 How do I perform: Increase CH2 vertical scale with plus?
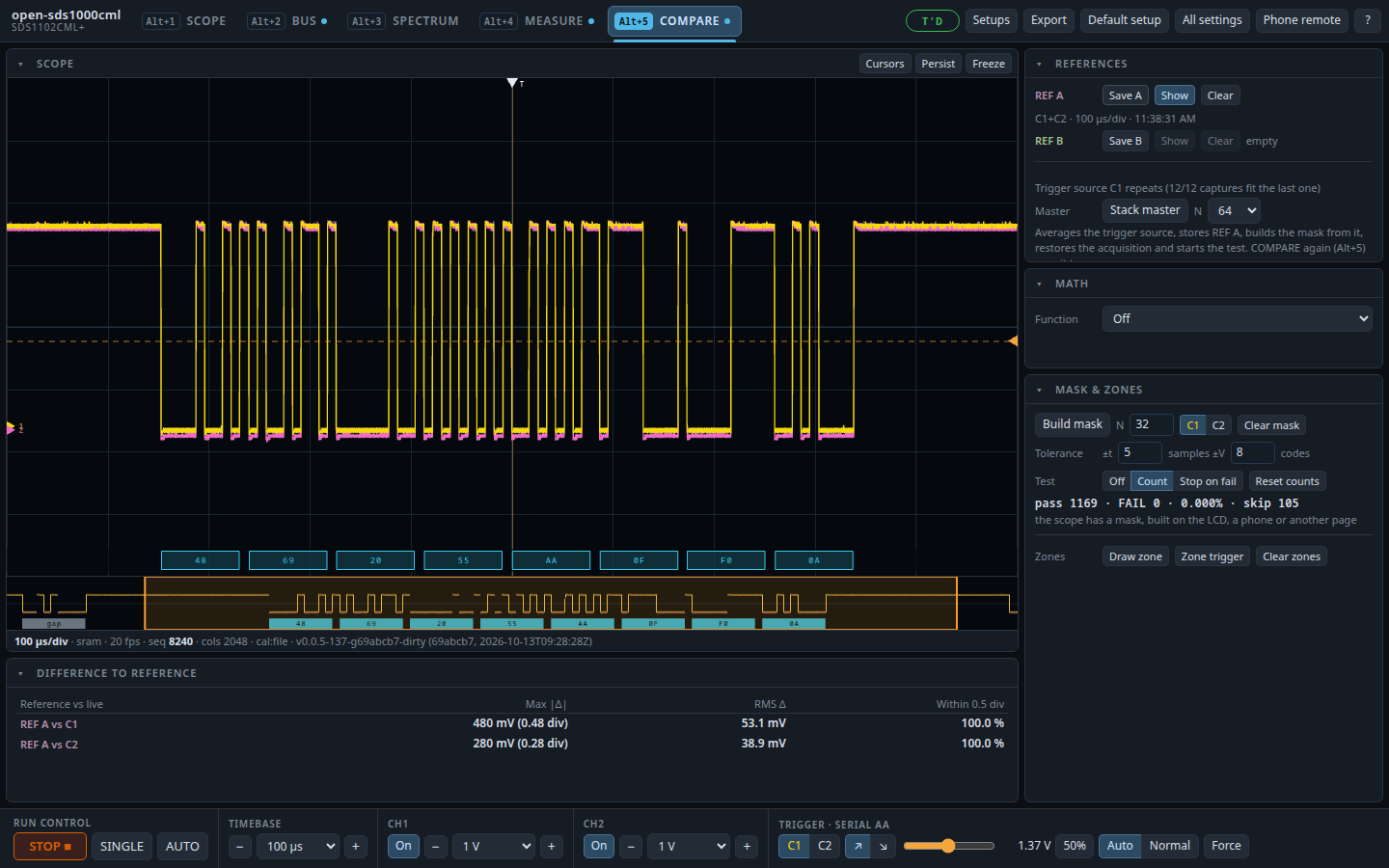[x=748, y=847]
